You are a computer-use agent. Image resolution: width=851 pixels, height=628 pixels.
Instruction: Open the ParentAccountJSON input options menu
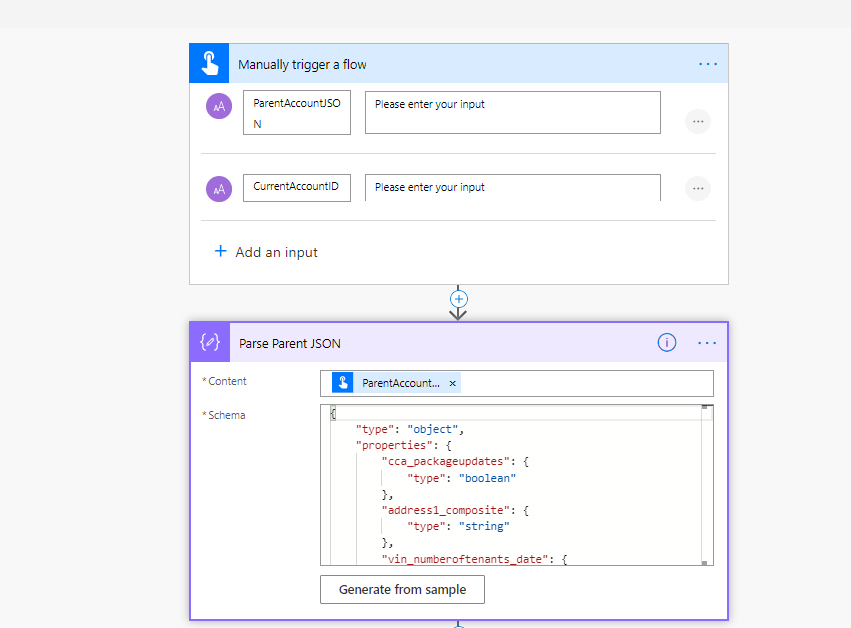697,120
